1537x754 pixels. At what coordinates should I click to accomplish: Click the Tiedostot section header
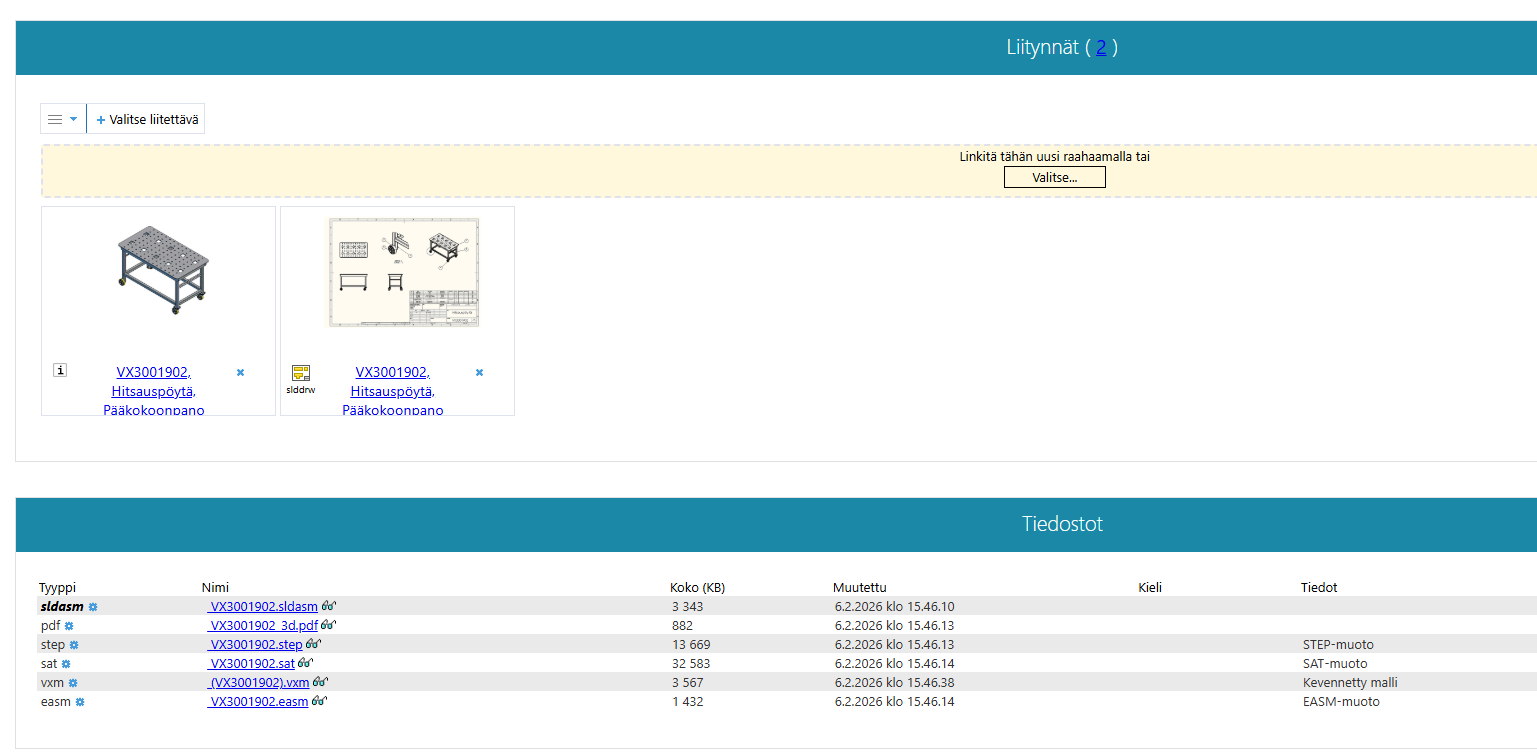click(1062, 524)
